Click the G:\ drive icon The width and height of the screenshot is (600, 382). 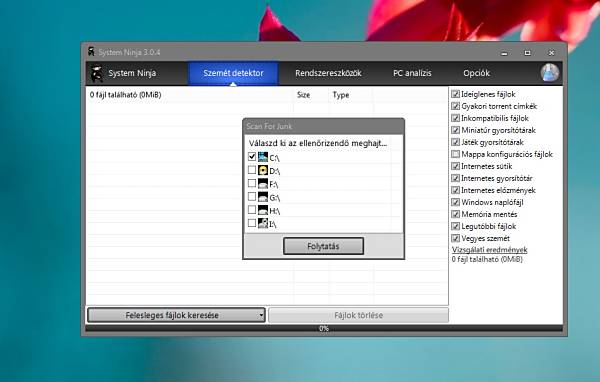pyautogui.click(x=263, y=197)
